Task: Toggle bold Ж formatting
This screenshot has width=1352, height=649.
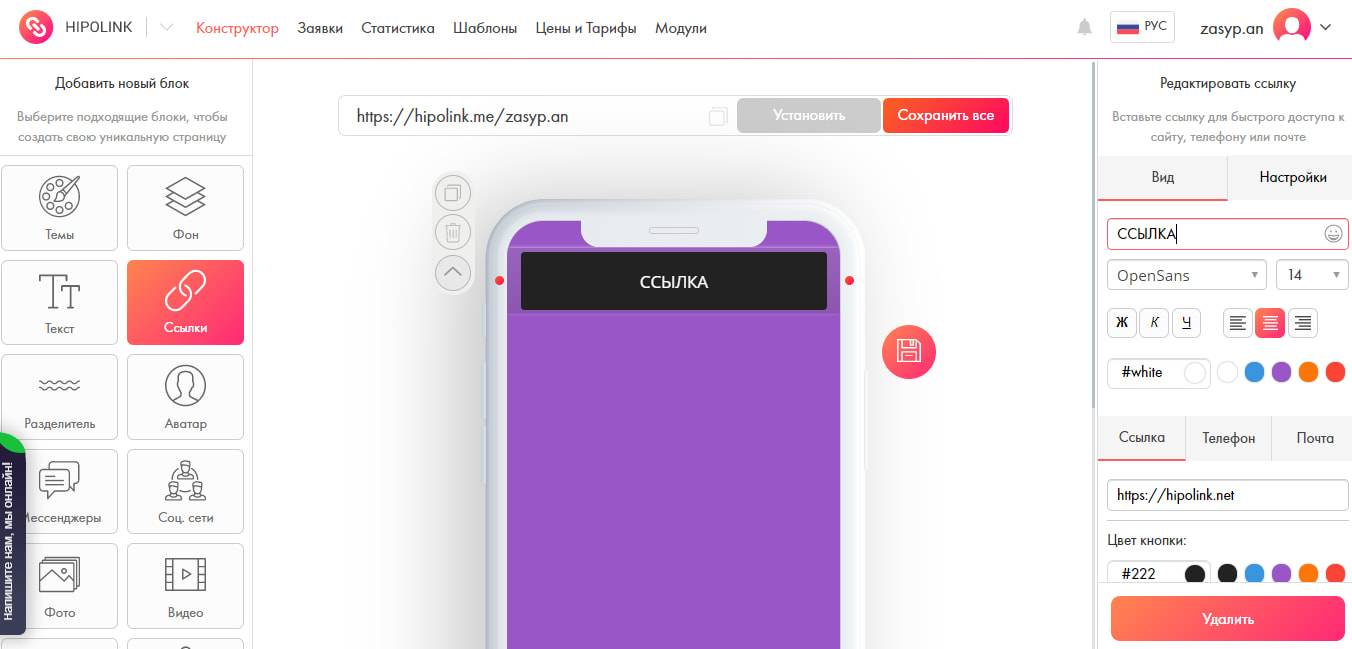Action: pyautogui.click(x=1122, y=322)
